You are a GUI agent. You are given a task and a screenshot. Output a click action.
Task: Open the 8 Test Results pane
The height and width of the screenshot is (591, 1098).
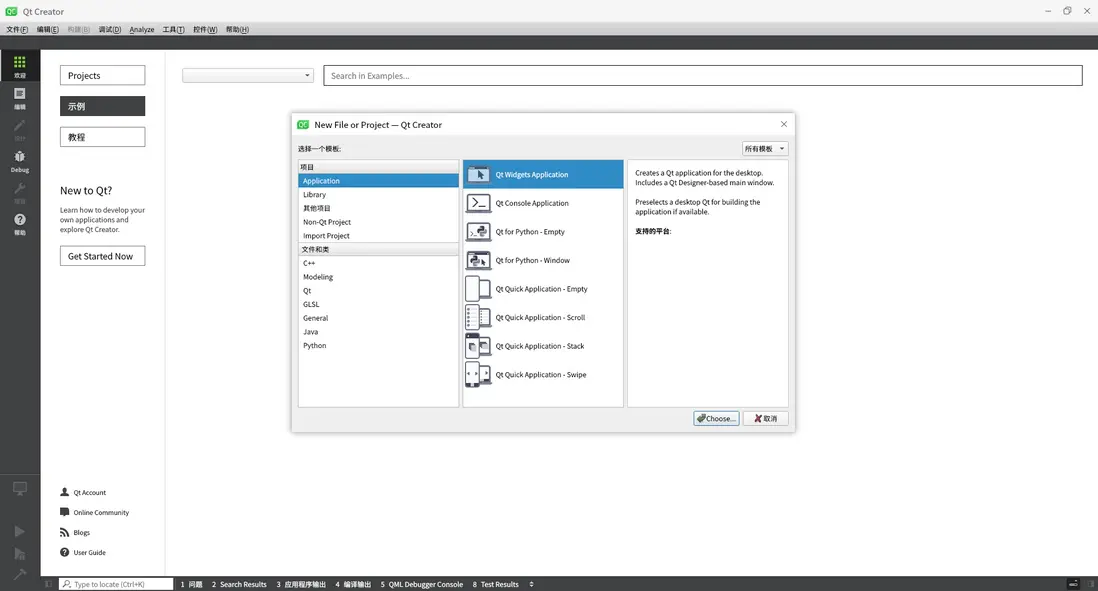pos(495,584)
